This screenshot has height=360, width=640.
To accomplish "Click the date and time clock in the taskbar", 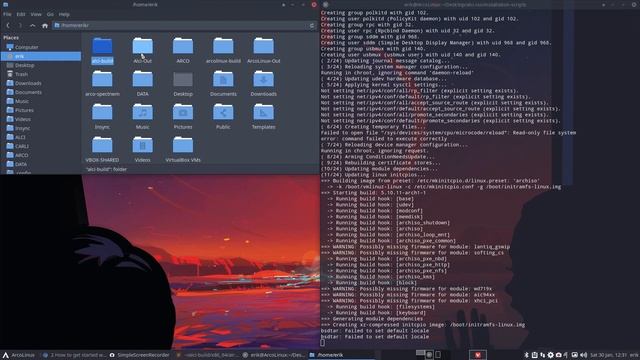I will pos(608,355).
